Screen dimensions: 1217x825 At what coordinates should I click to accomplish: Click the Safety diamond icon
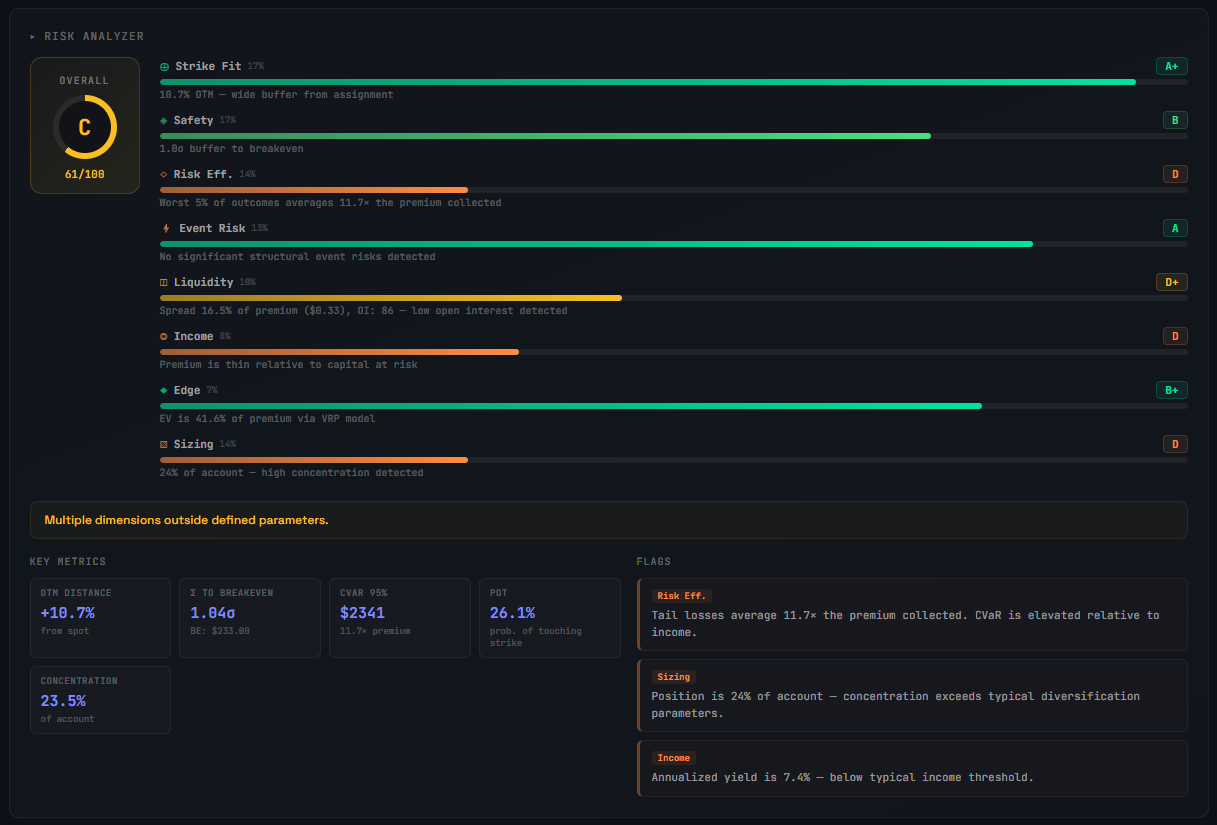click(164, 121)
